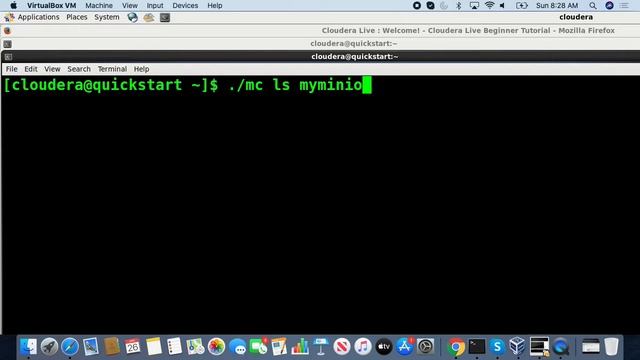Open the VirtualBox VM application menu
Viewport: 640px width, 360px height.
[51, 5]
